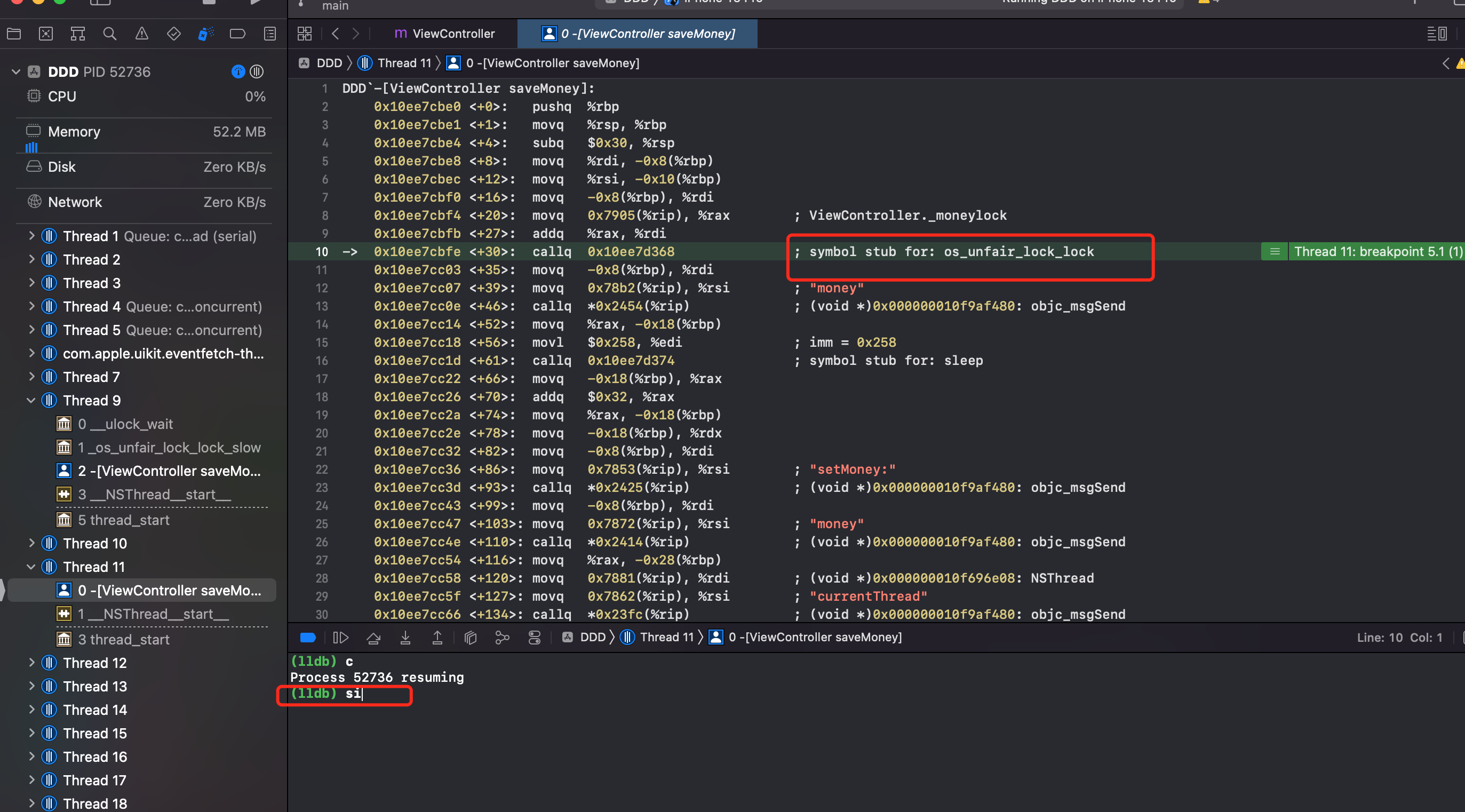Screen dimensions: 1465x812
Task: Select the saveMoney disassembly tab
Action: [638, 34]
